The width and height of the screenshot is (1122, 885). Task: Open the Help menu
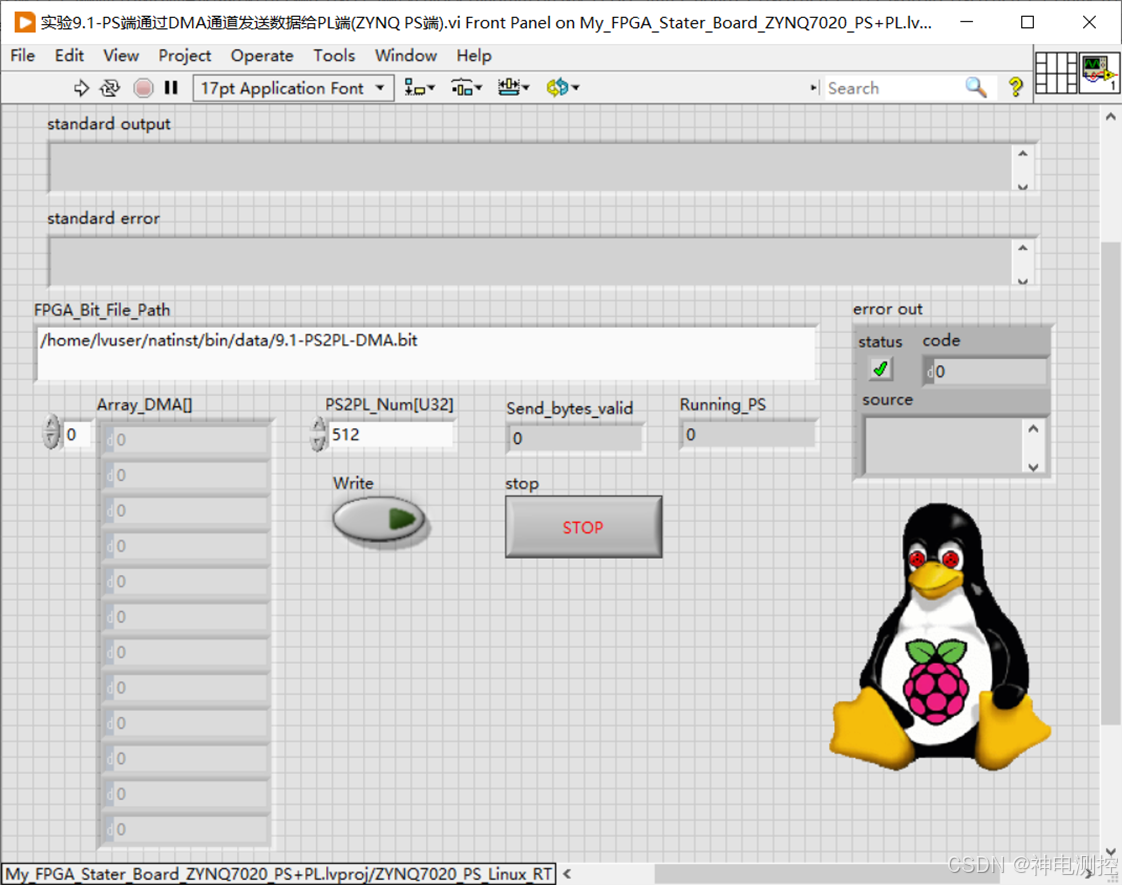click(x=474, y=56)
